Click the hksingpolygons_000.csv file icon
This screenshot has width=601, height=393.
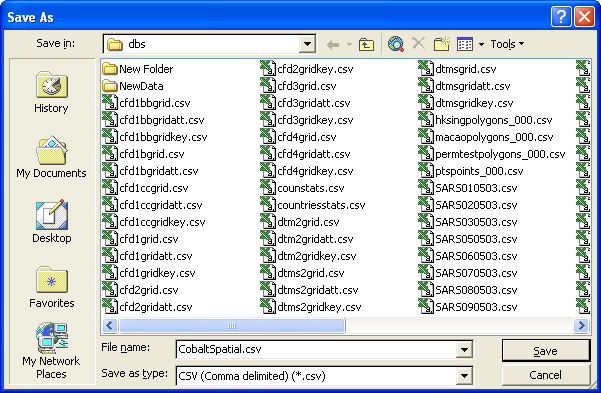[425, 120]
